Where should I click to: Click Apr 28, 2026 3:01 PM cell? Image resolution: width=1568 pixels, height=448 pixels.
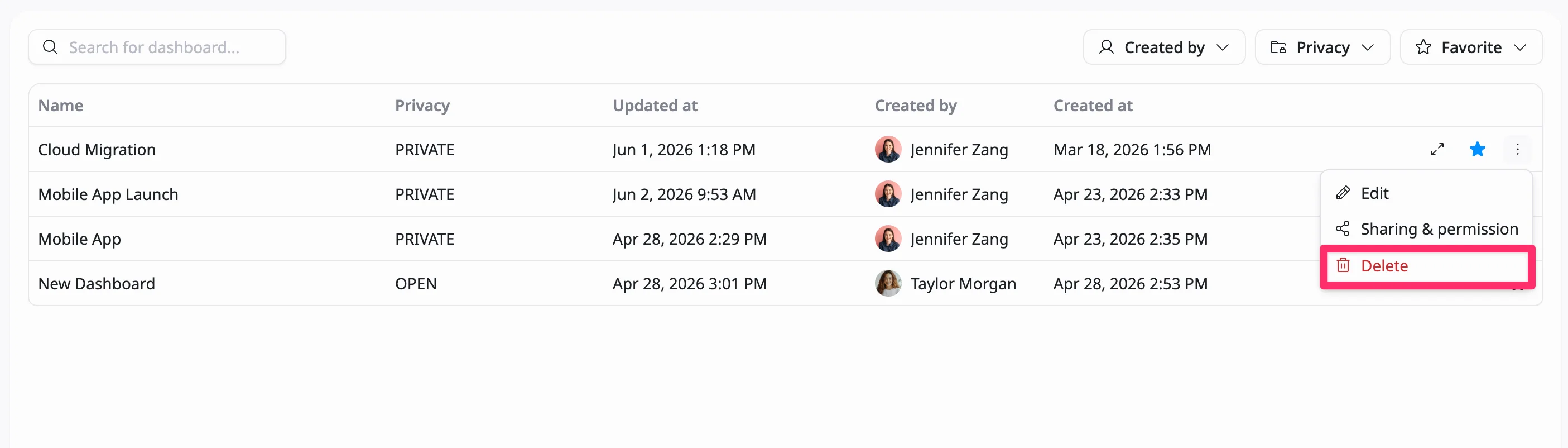pos(690,283)
